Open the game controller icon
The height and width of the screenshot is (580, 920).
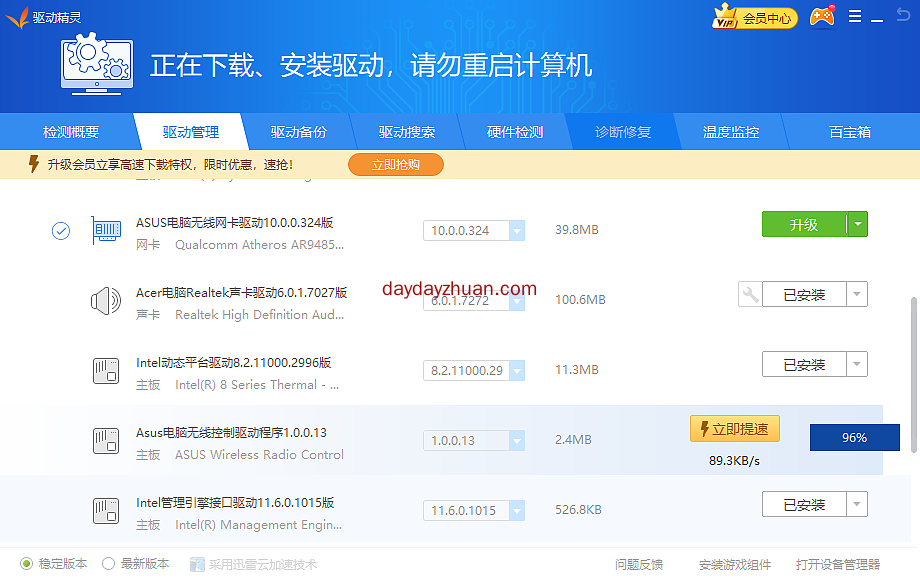click(822, 16)
